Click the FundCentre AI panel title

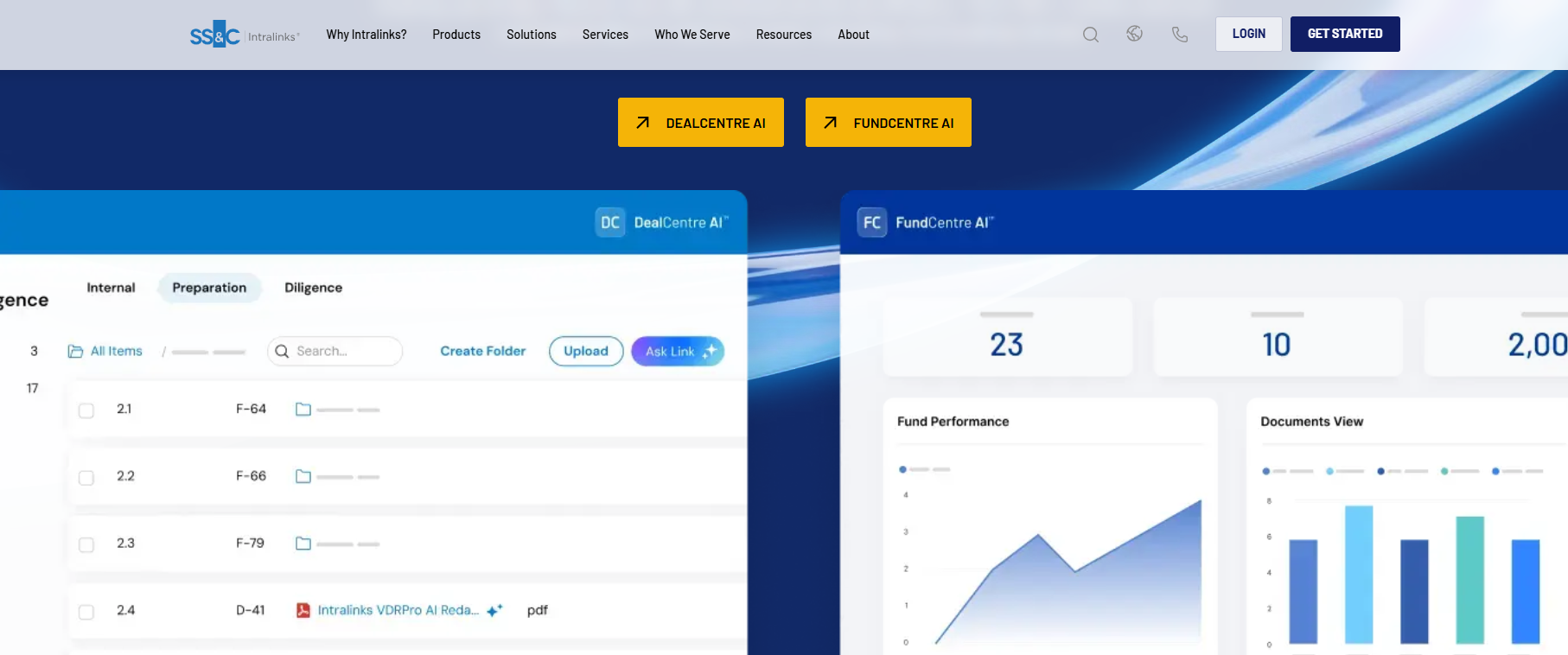coord(945,222)
